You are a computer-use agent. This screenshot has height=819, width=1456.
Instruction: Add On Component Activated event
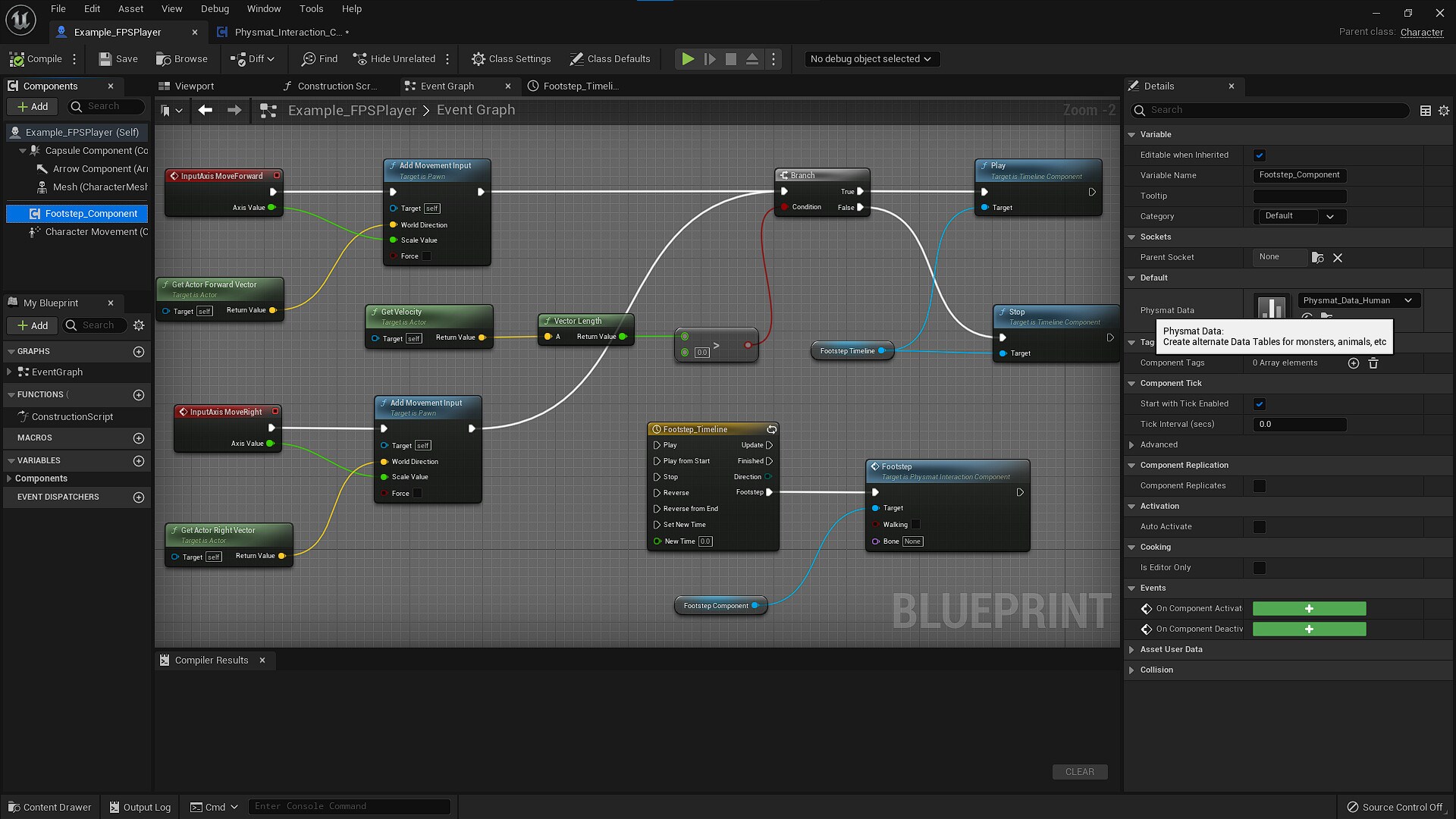tap(1309, 609)
